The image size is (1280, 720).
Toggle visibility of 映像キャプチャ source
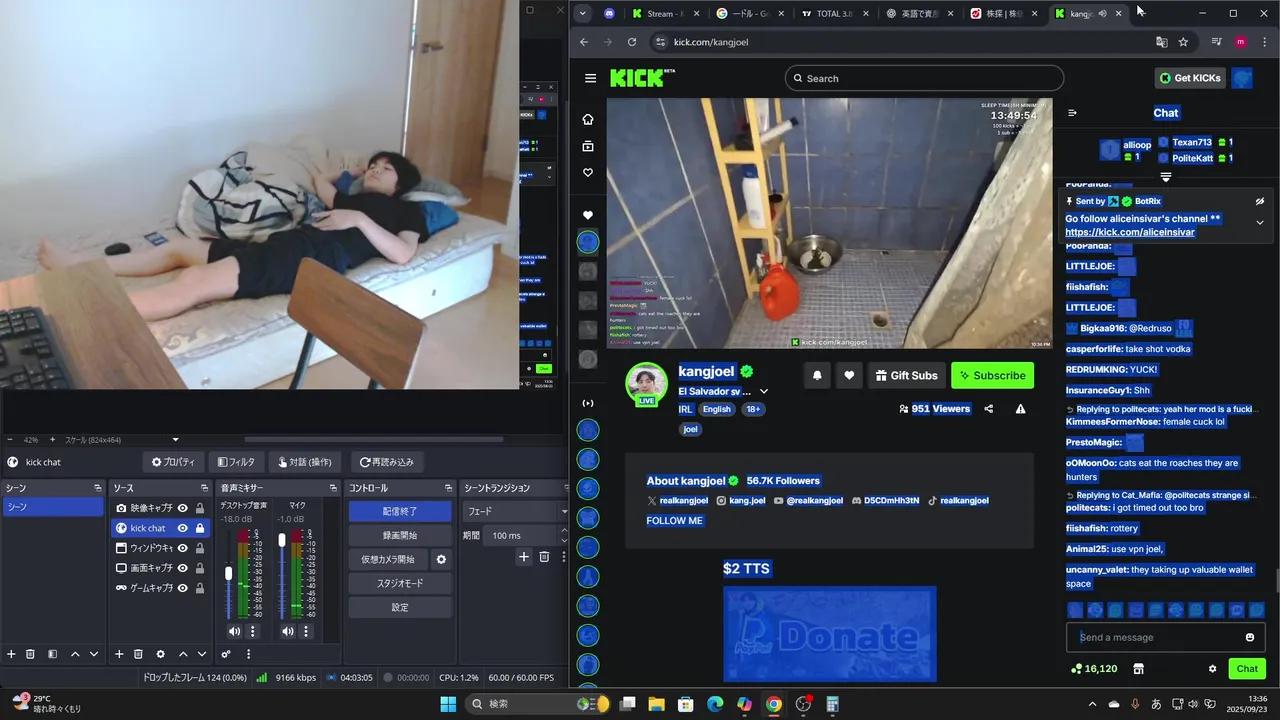(183, 508)
